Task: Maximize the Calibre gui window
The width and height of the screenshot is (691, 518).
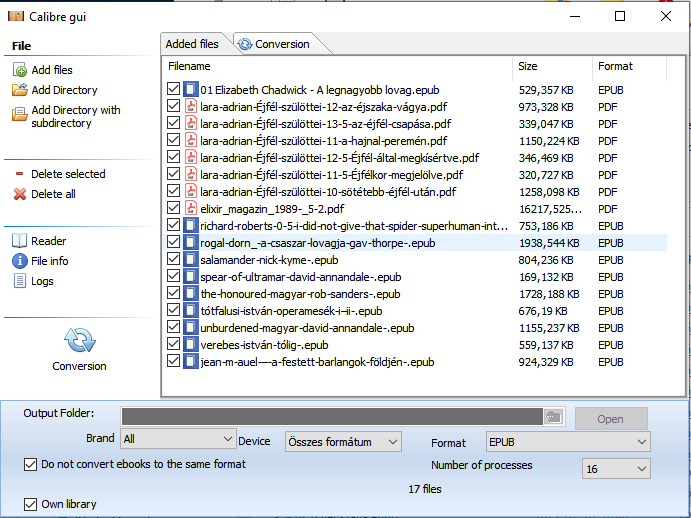Action: coord(620,16)
